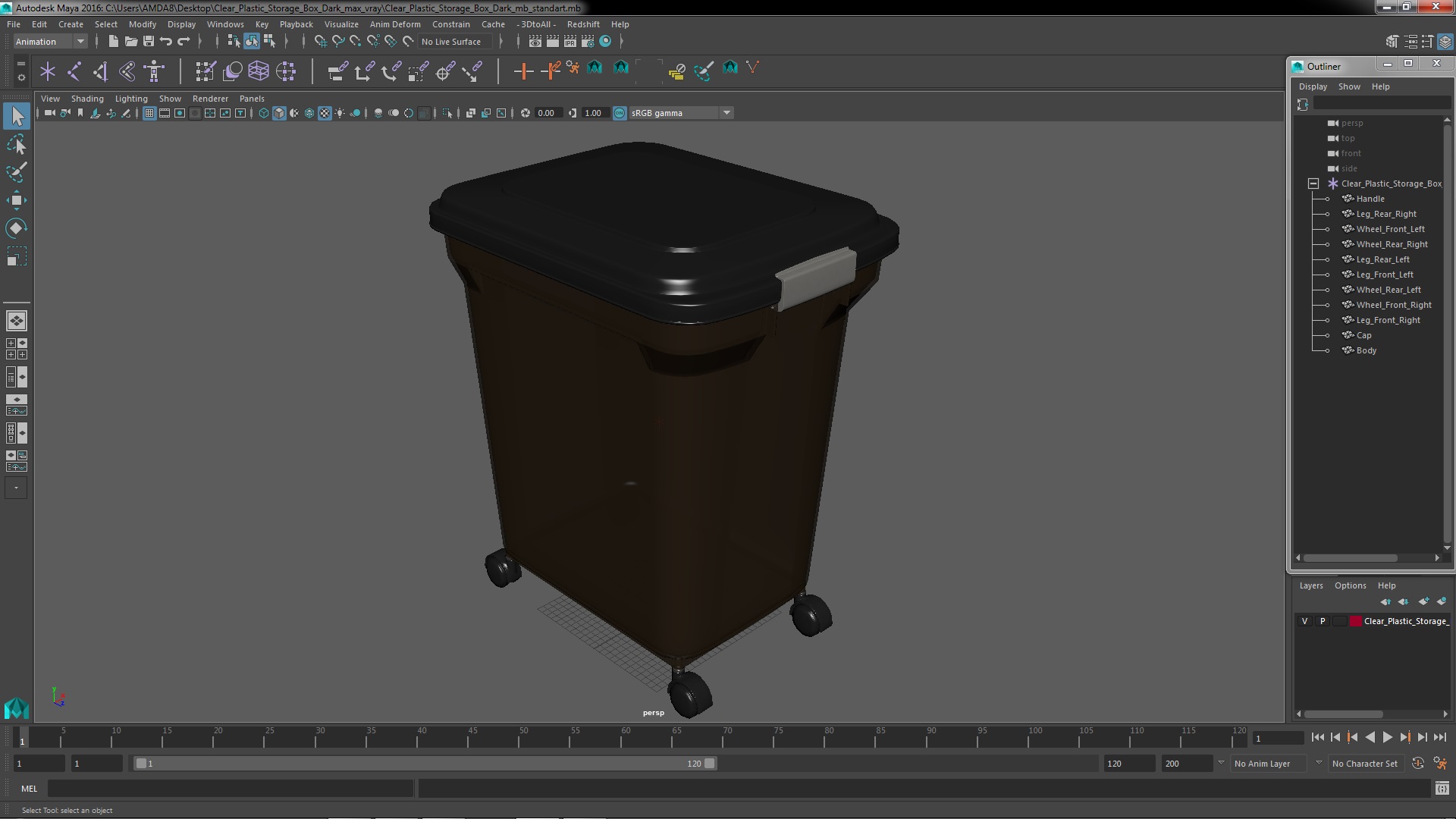This screenshot has height=819, width=1456.
Task: Select Wheel_Front_Left in Outliner
Action: point(1390,229)
